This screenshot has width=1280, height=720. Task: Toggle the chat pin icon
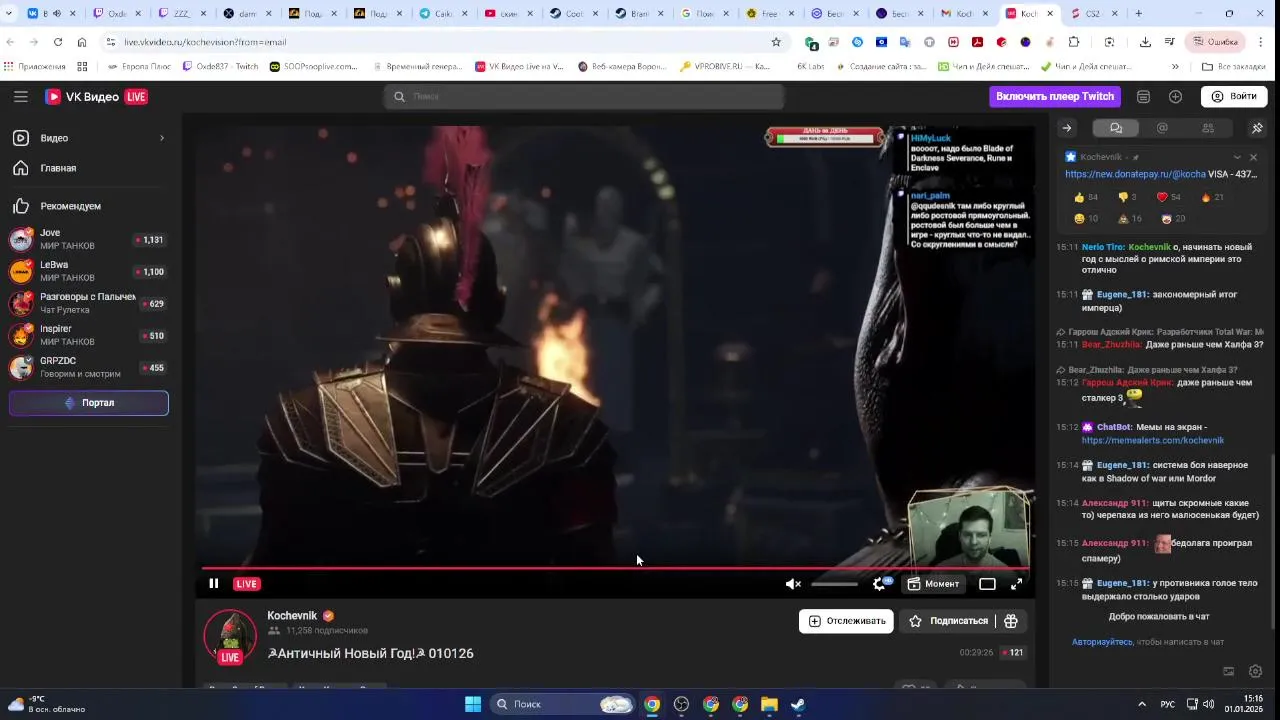pyautogui.click(x=1257, y=128)
